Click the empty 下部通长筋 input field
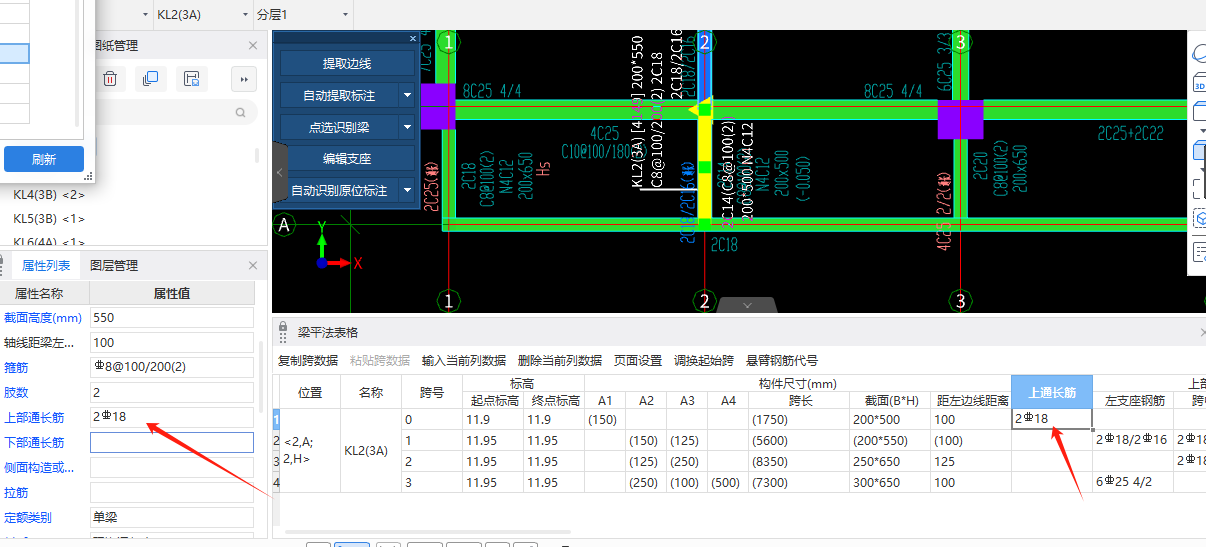1206x547 pixels. (x=172, y=442)
